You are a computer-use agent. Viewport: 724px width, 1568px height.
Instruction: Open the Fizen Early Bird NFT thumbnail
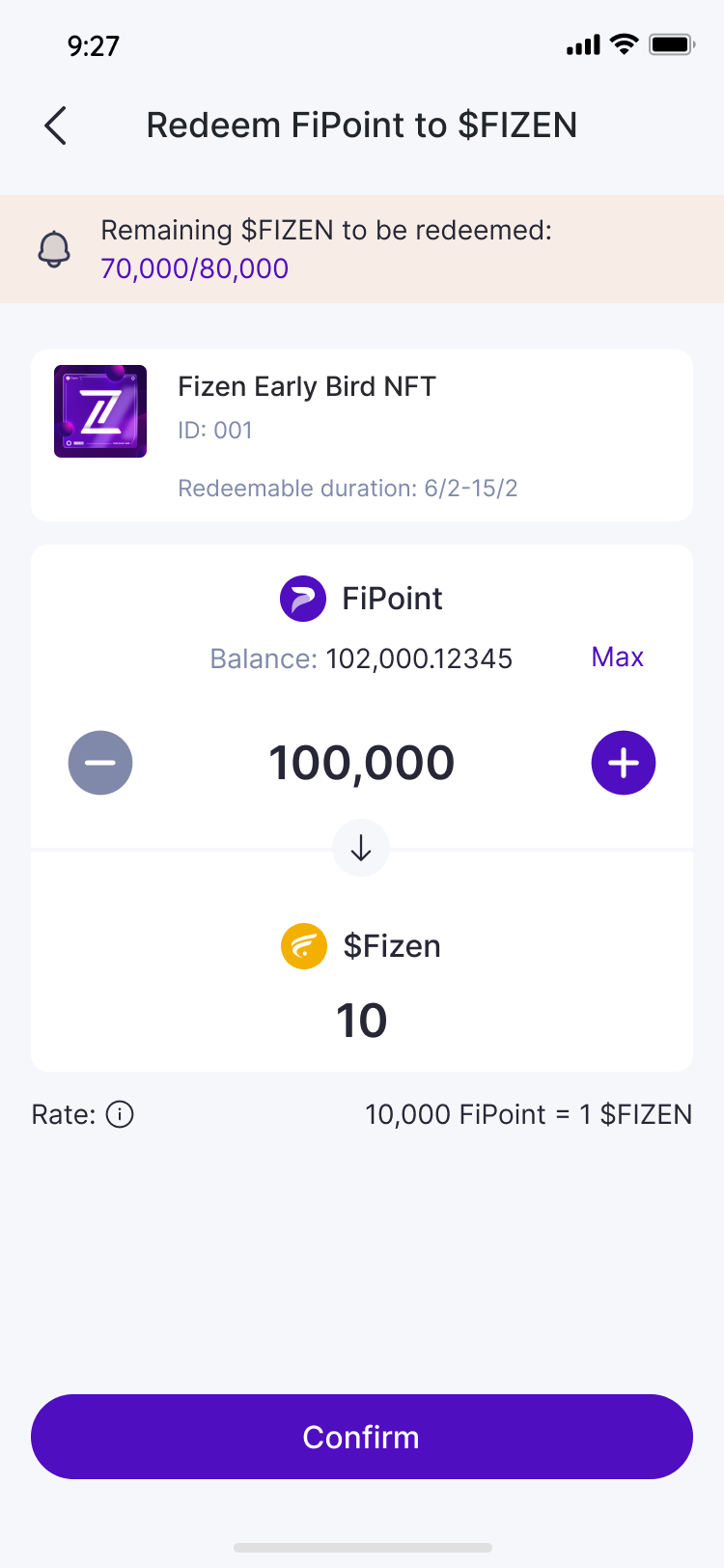(x=100, y=411)
